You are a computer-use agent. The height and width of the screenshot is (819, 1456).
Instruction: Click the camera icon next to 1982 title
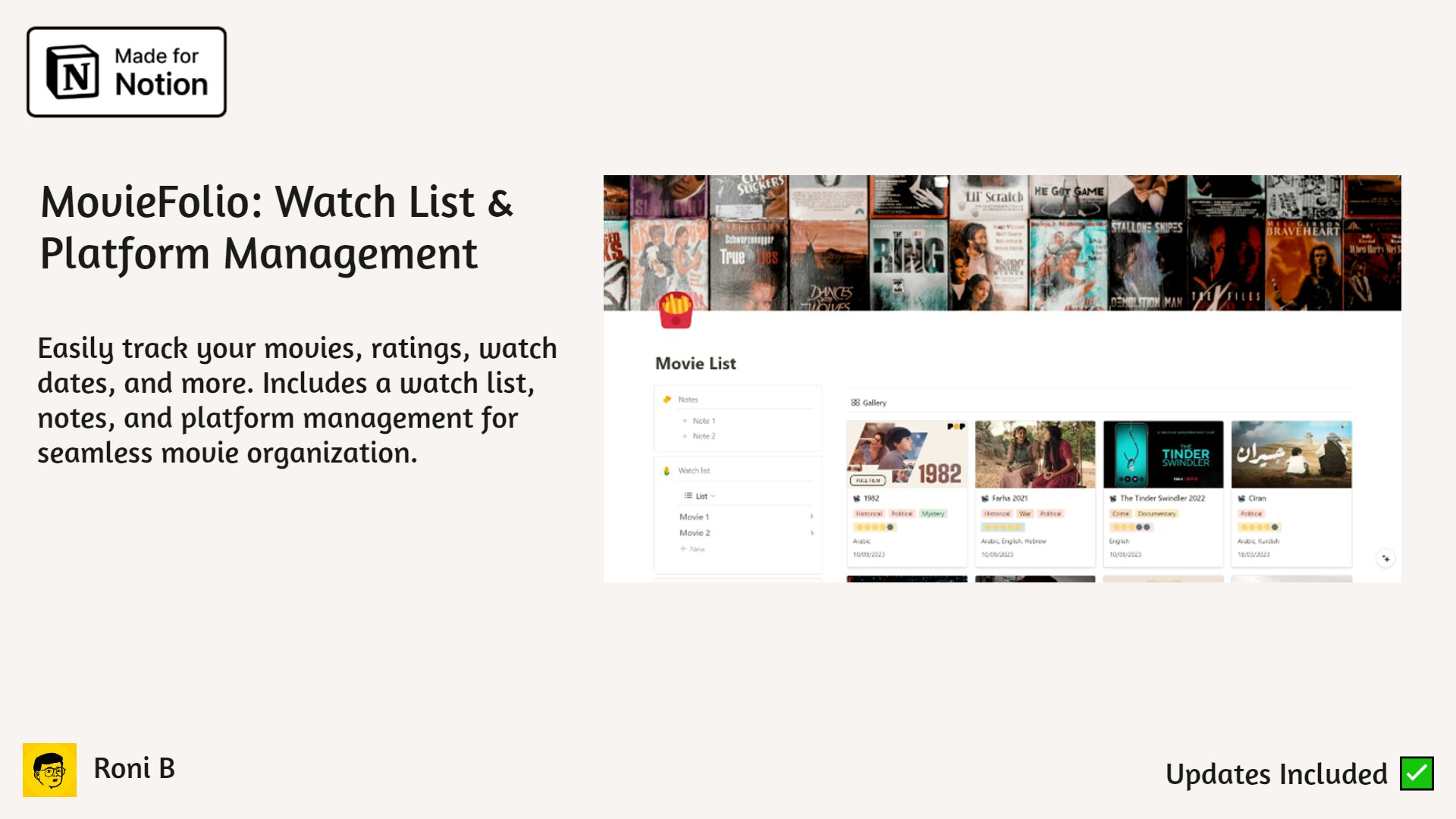click(857, 498)
